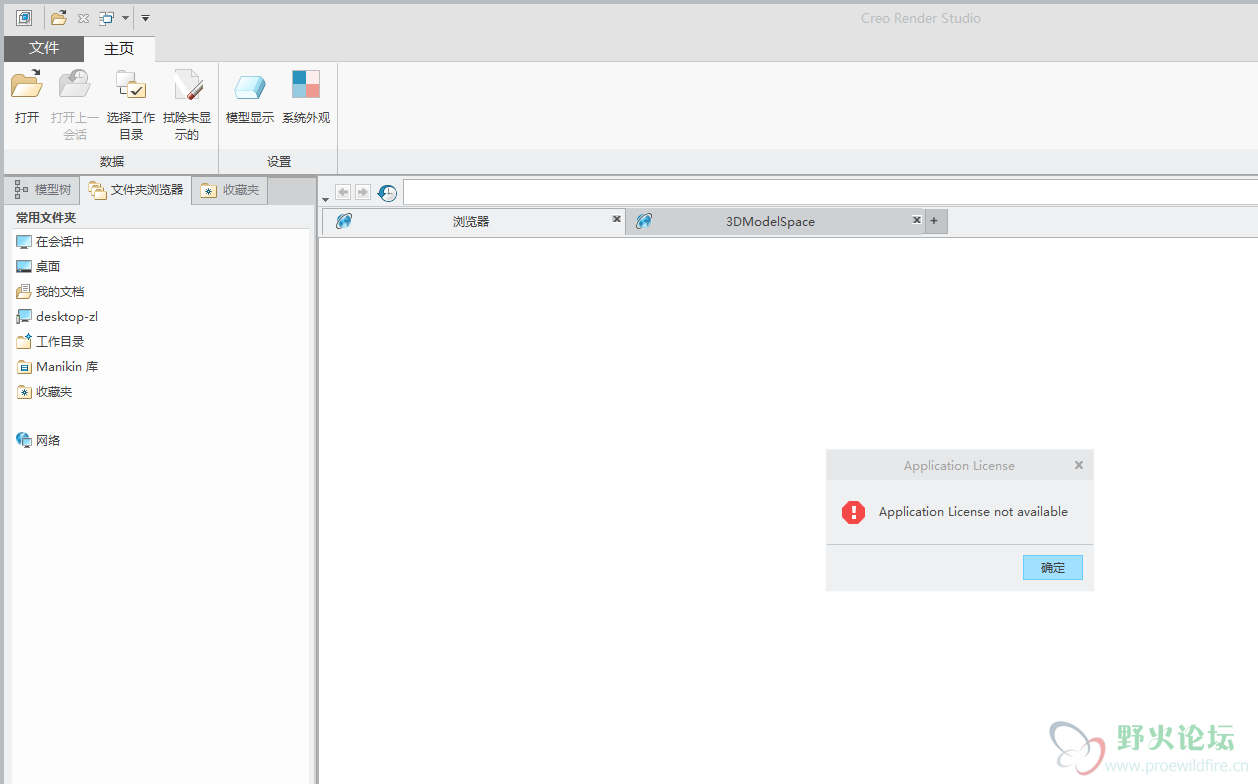Select 在会话中 in common folders
Image resolution: width=1258 pixels, height=784 pixels.
coord(50,242)
